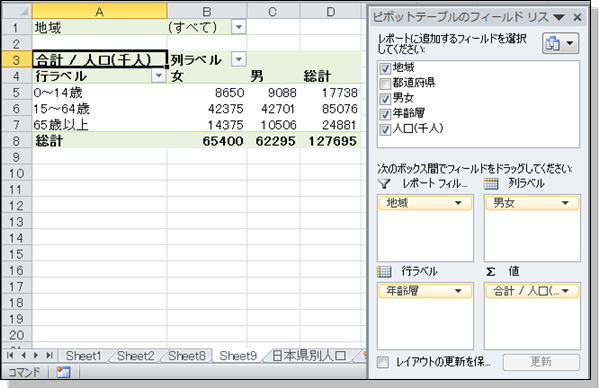Select the 総計 row label in row 8

(99, 141)
